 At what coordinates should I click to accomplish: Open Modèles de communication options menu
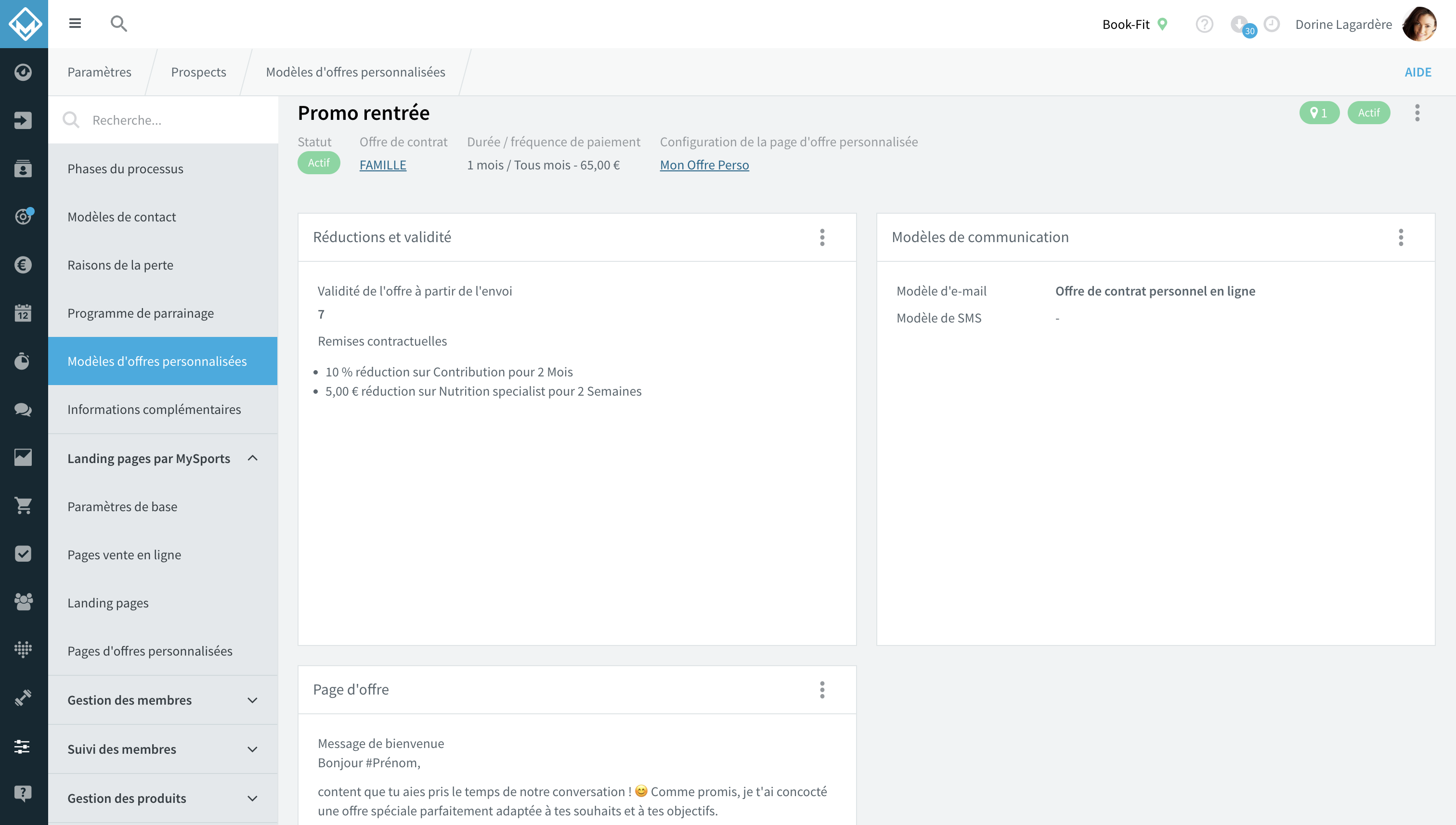1401,237
